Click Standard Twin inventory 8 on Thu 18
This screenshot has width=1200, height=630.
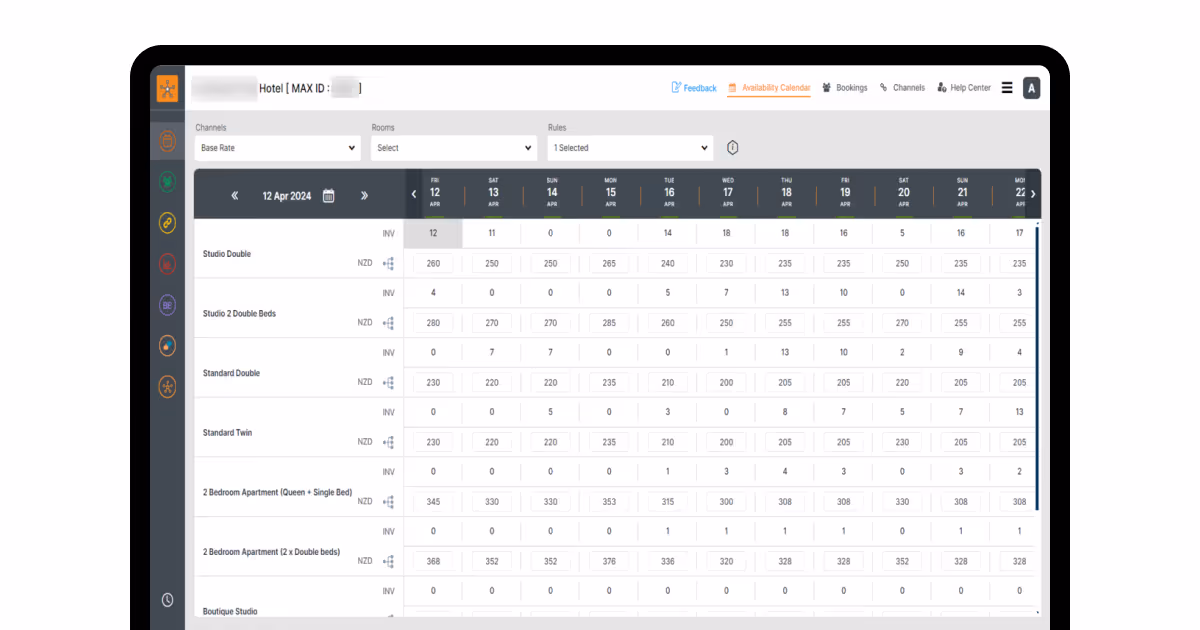click(785, 412)
